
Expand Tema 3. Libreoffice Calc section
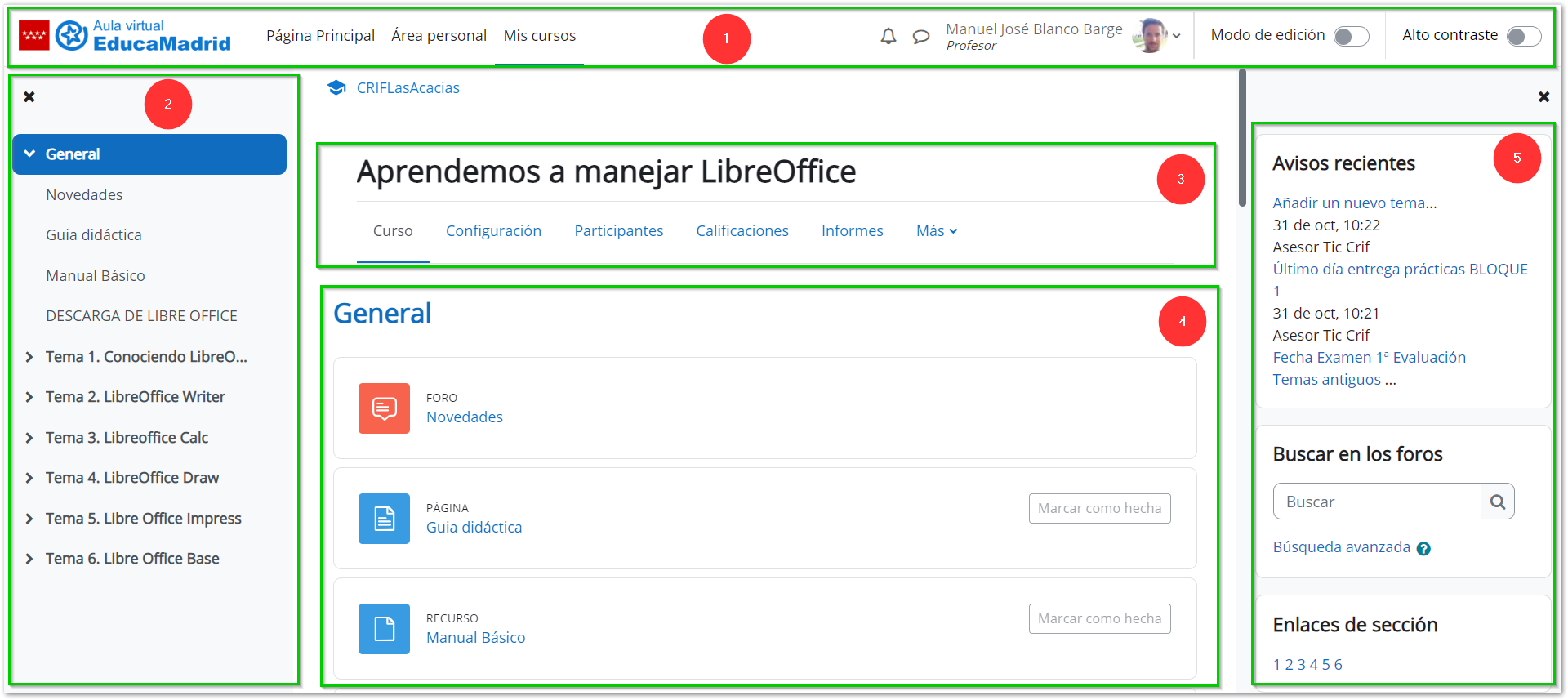point(29,438)
